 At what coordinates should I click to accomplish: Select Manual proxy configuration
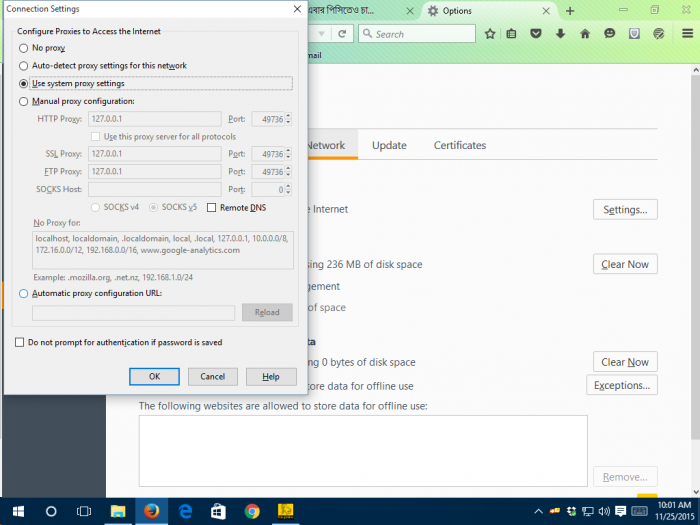[x=23, y=102]
